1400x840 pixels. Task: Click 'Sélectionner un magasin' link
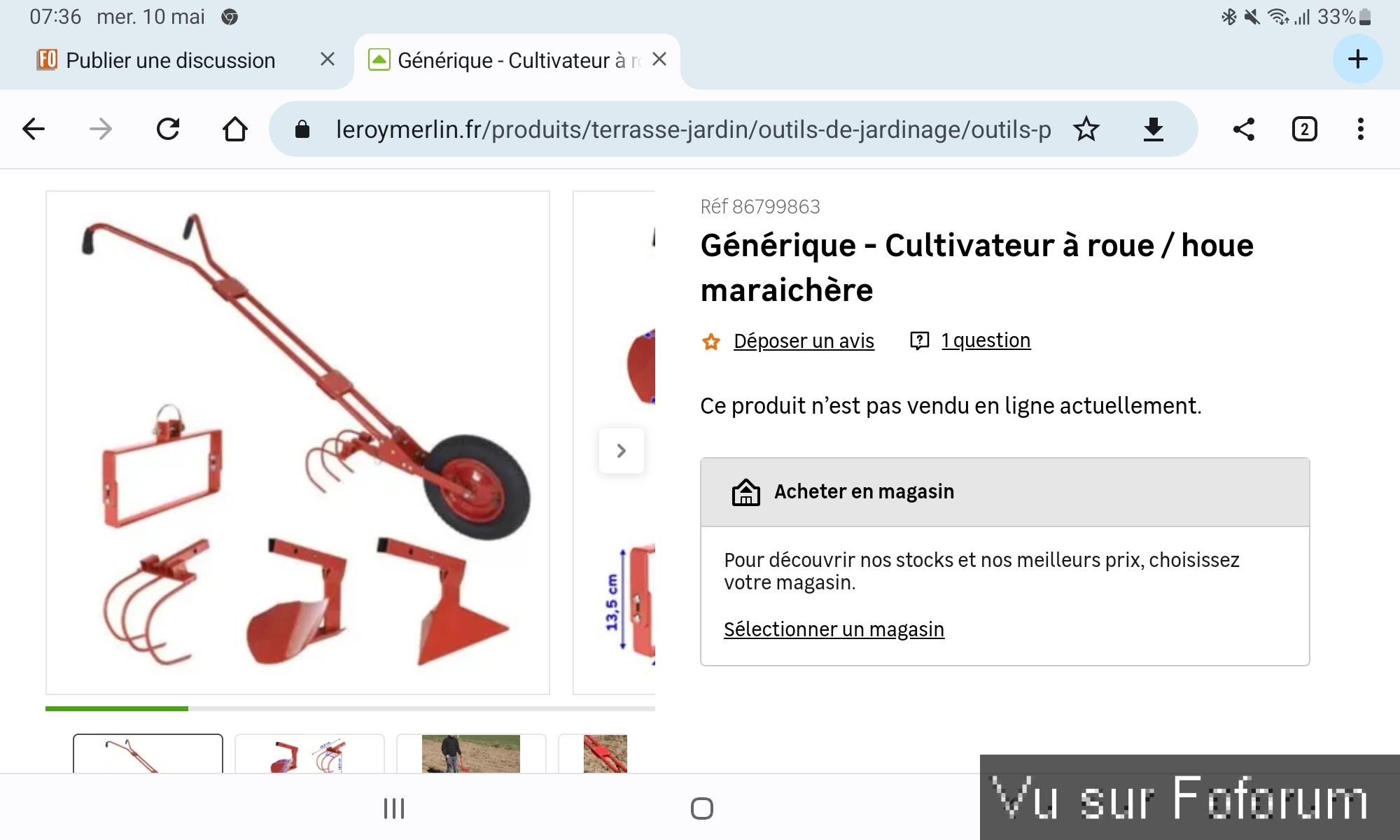pyautogui.click(x=834, y=629)
